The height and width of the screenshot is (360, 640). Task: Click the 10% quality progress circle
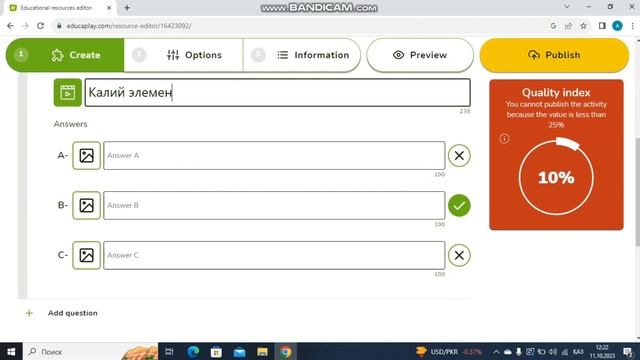pos(556,178)
